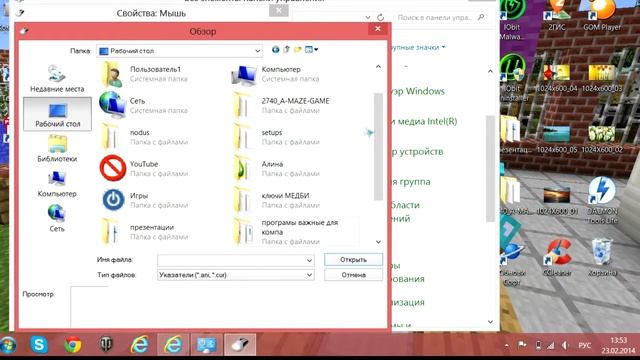Click the Back navigation icon in Обзор
640x360 pixels.
(x=276, y=49)
